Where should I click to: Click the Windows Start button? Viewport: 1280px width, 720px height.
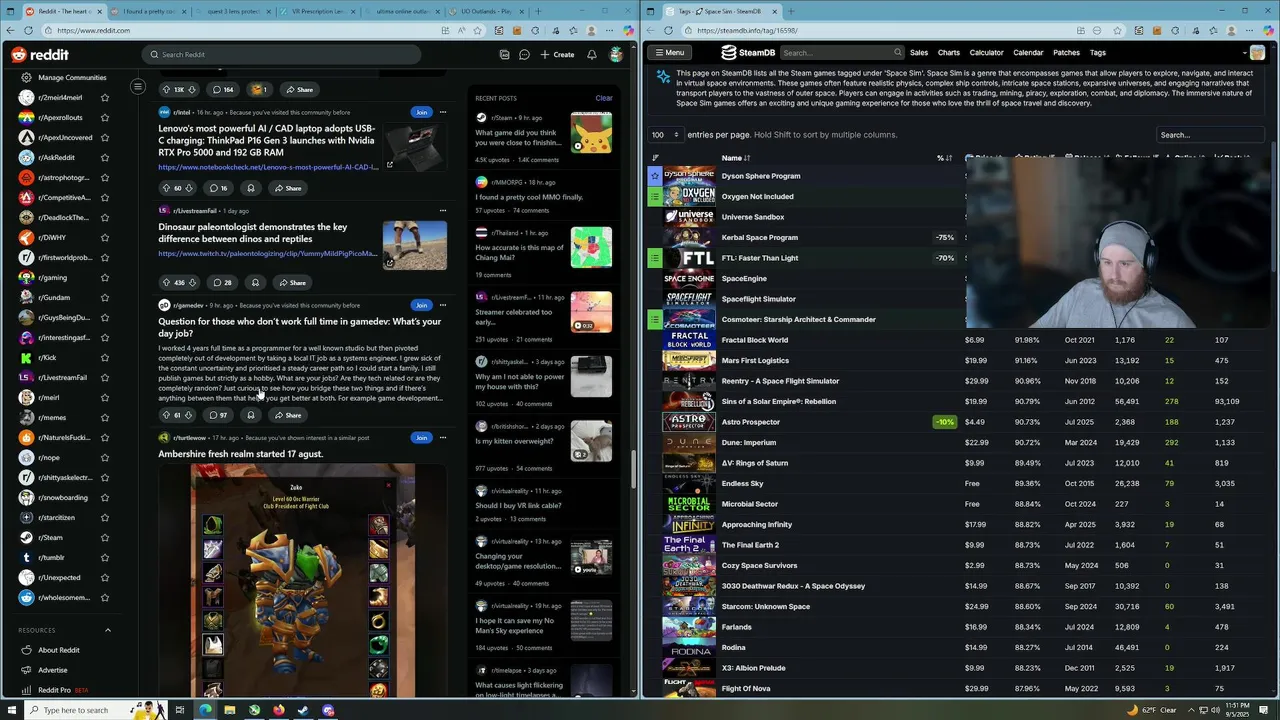pos(12,710)
